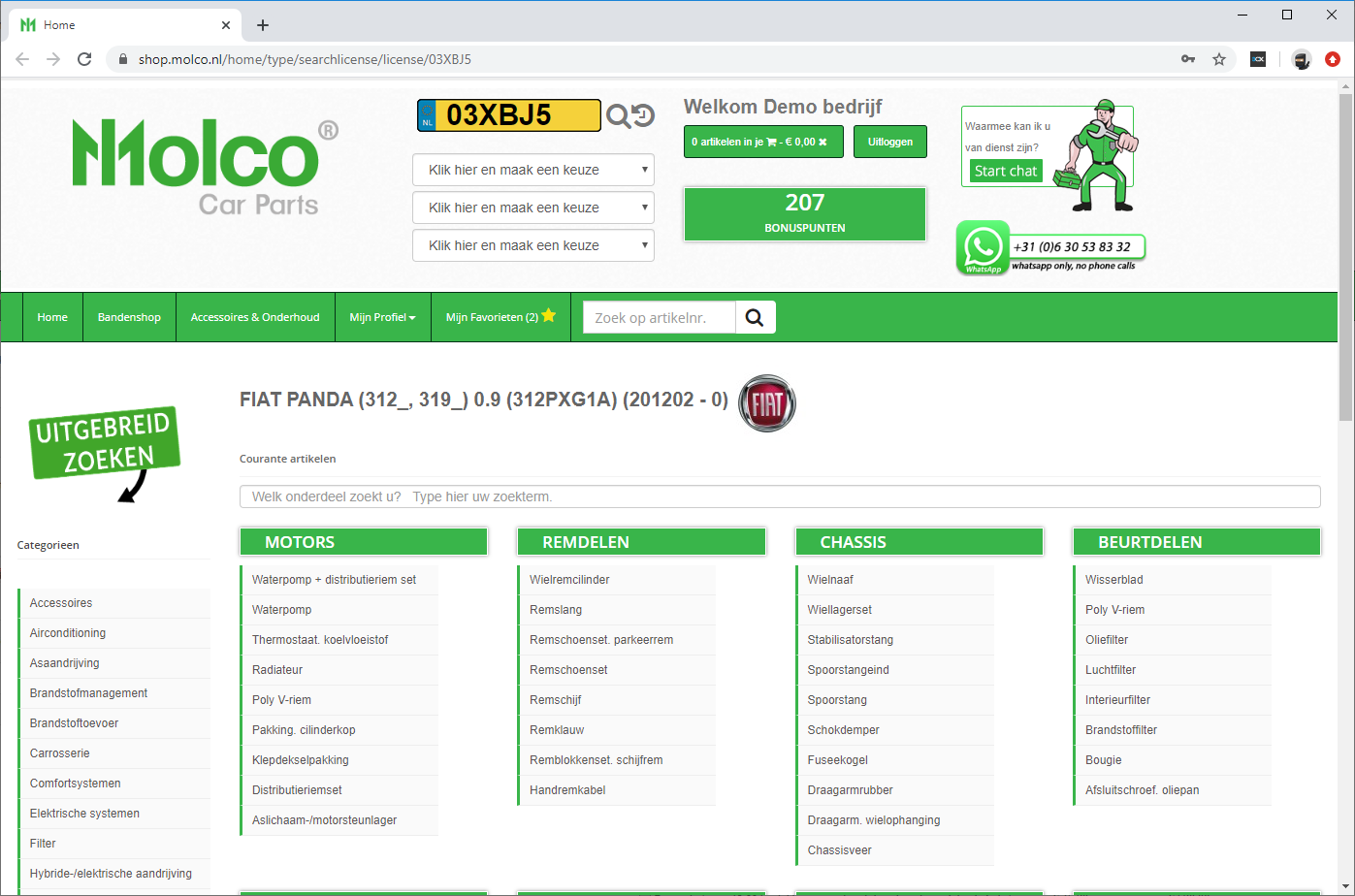
Task: Open the Mijn Profiel menu
Action: tap(382, 317)
